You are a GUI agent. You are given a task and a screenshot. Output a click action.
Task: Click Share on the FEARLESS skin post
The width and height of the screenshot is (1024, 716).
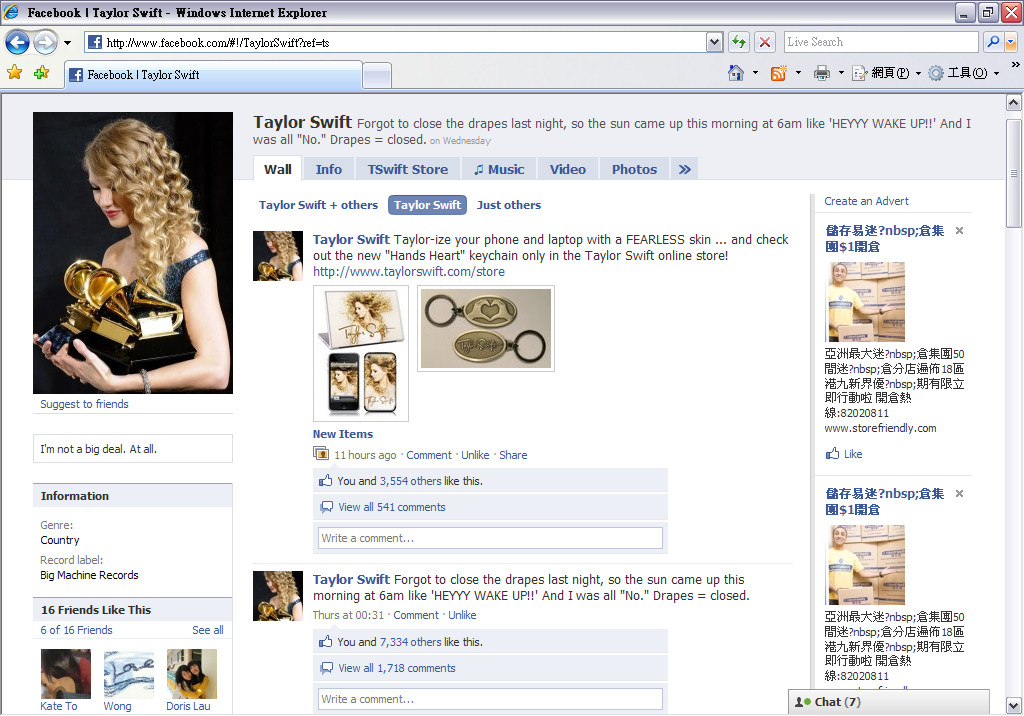pos(513,455)
